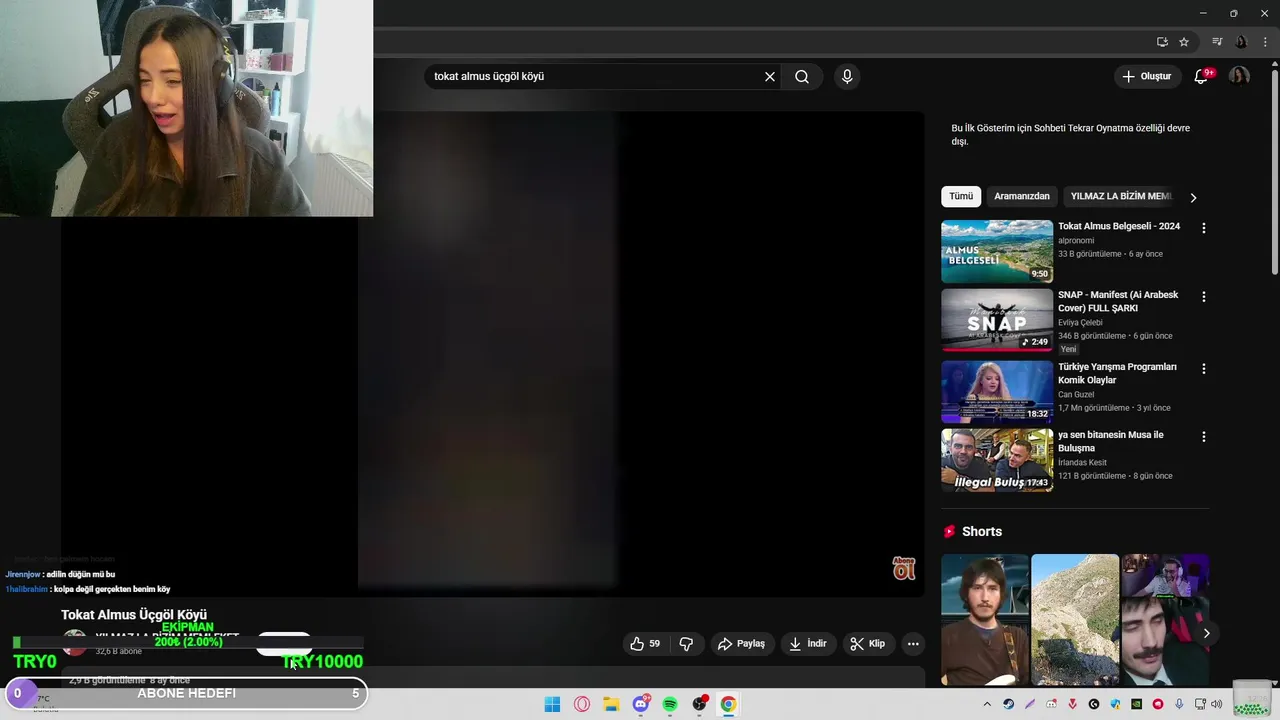The width and height of the screenshot is (1280, 720).
Task: Open SNAP Manifest video thumbnail
Action: coord(997,320)
